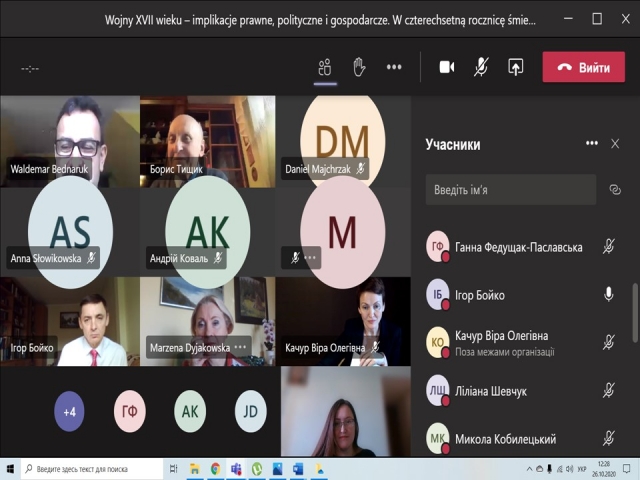
Task: Open the clock and calendar flyout
Action: point(604,469)
